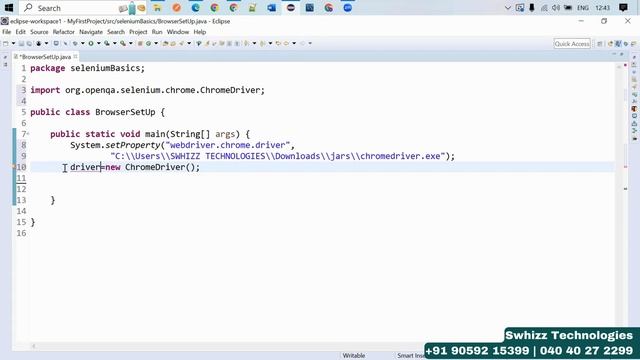Click the Windows Start button
This screenshot has height=360, width=640.
click(x=9, y=8)
